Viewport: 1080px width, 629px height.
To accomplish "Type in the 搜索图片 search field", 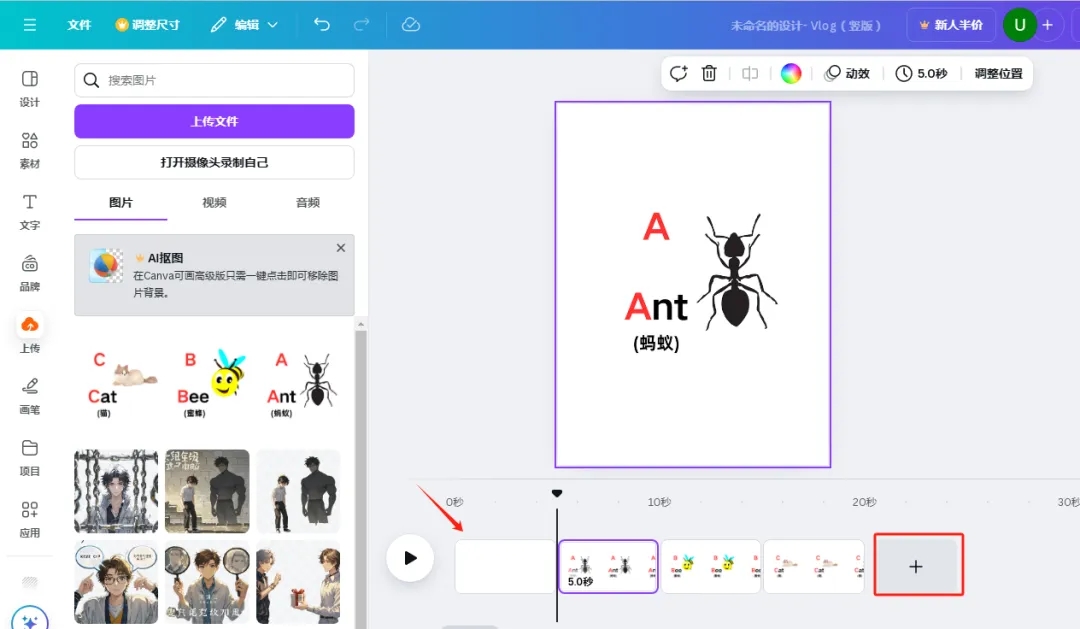I will tap(225, 80).
